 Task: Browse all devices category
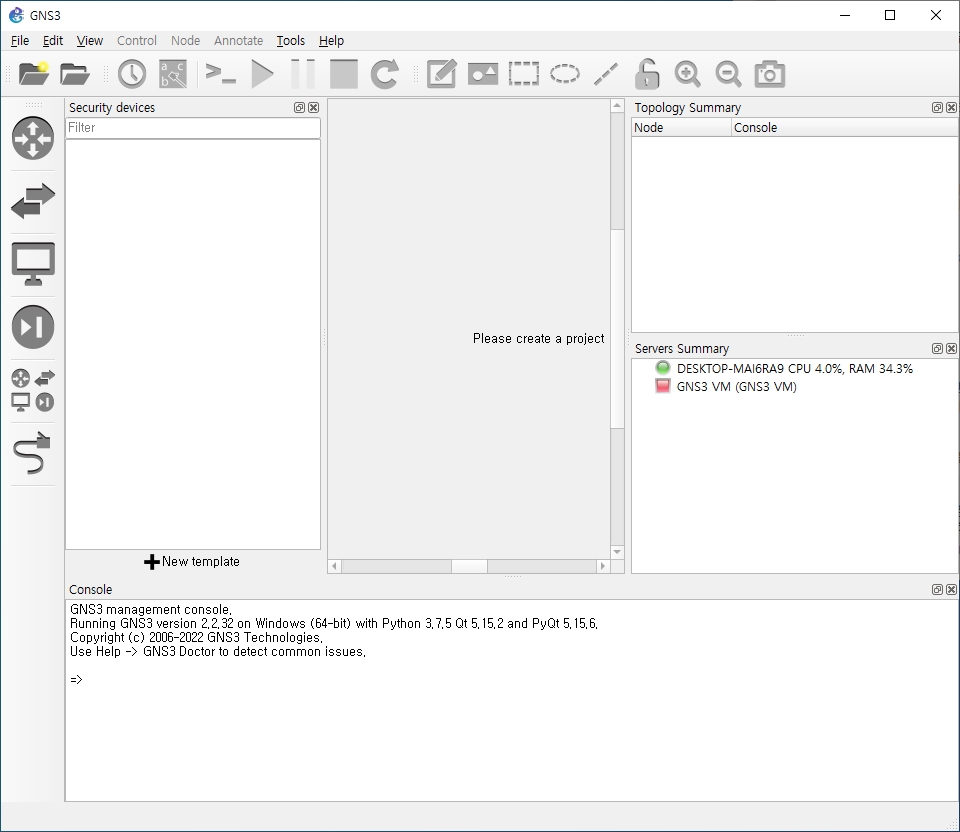(x=33, y=390)
